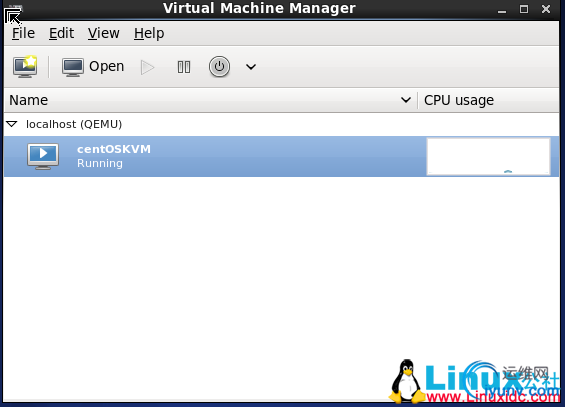Create a new virtual machine icon
565x407 pixels.
[x=25, y=66]
